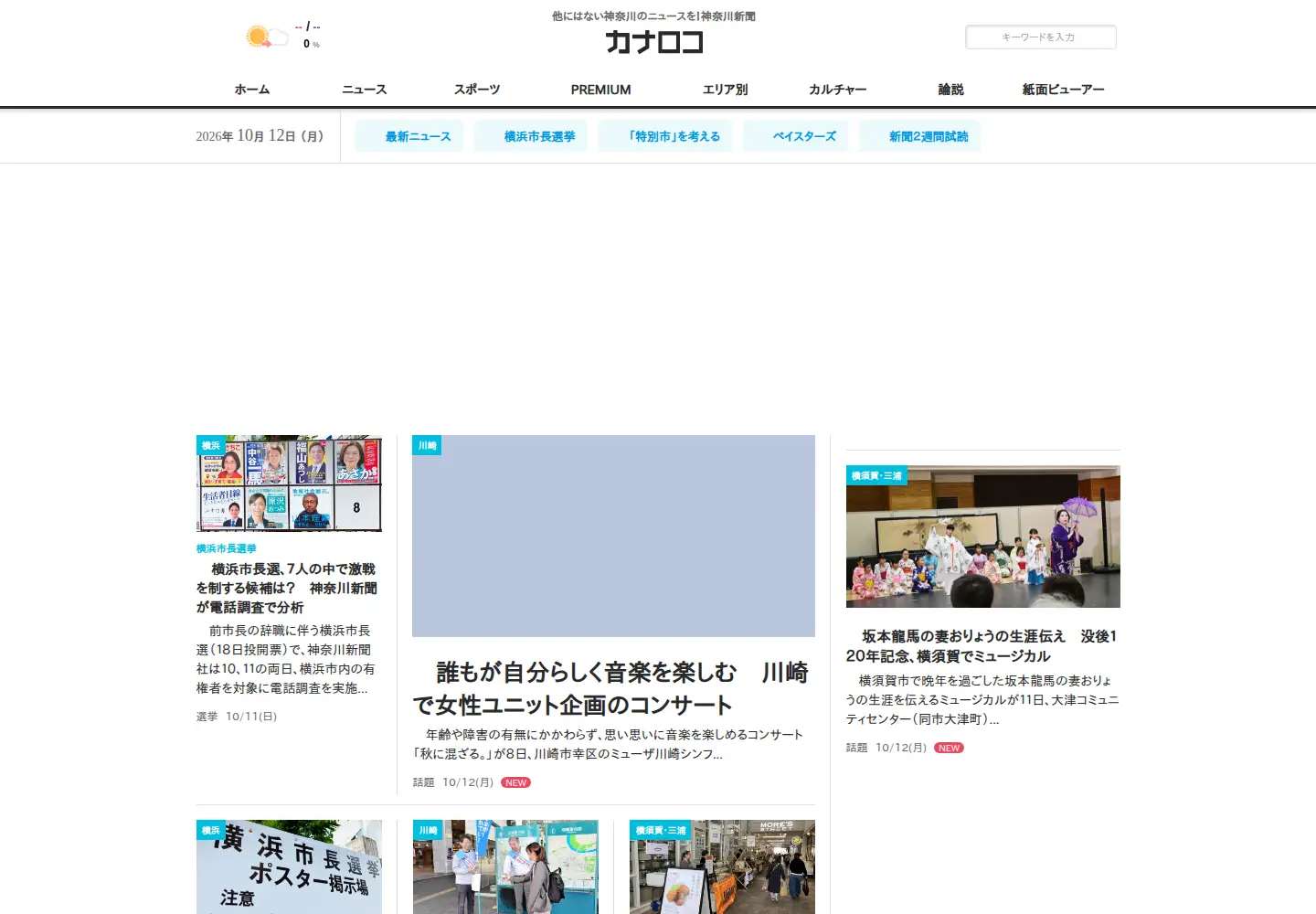The image size is (1316, 914).
Task: Click the 川崎 tag on the large gray image
Action: (x=427, y=445)
